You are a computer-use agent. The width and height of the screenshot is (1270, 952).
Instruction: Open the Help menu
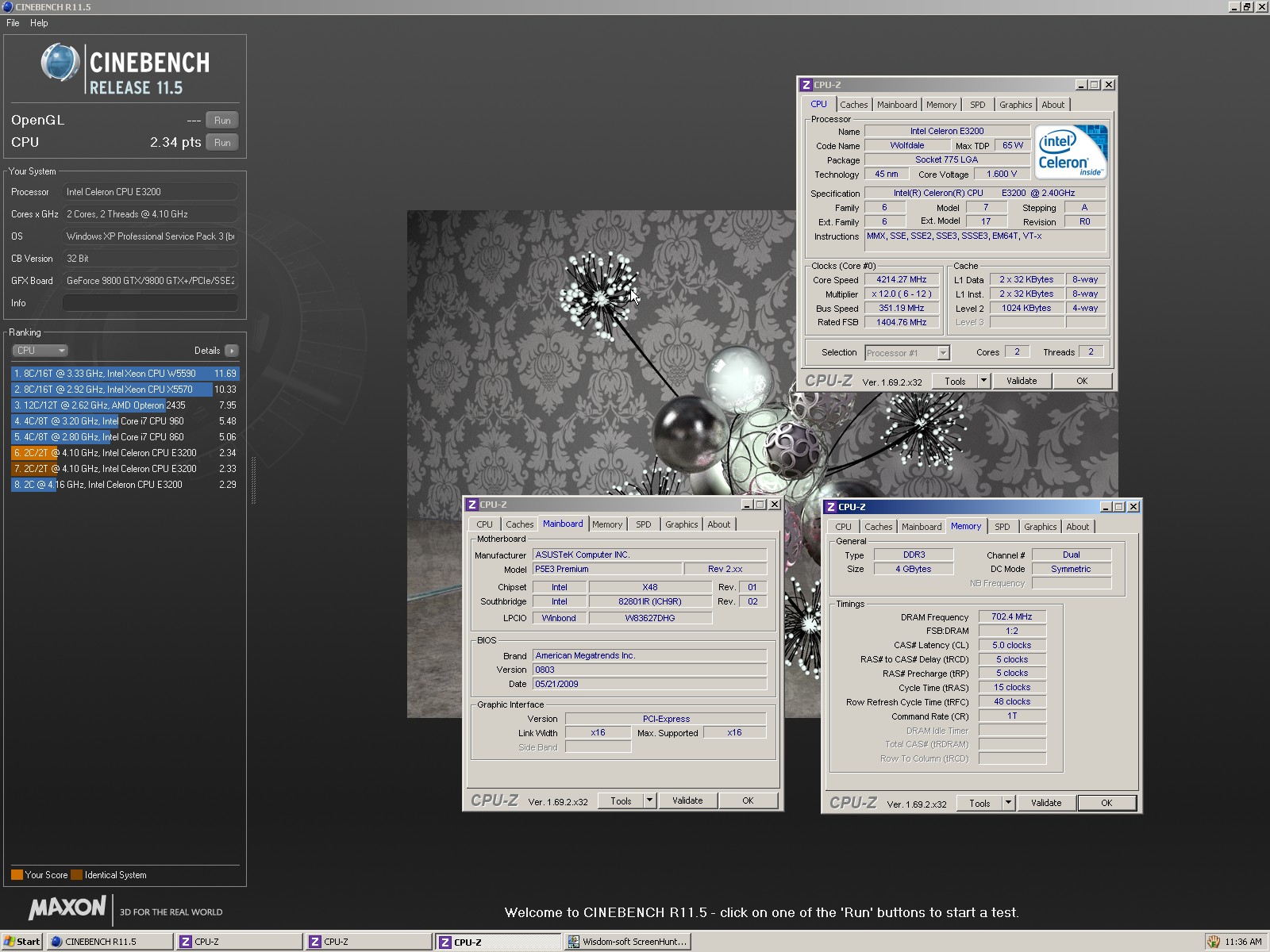[39, 23]
